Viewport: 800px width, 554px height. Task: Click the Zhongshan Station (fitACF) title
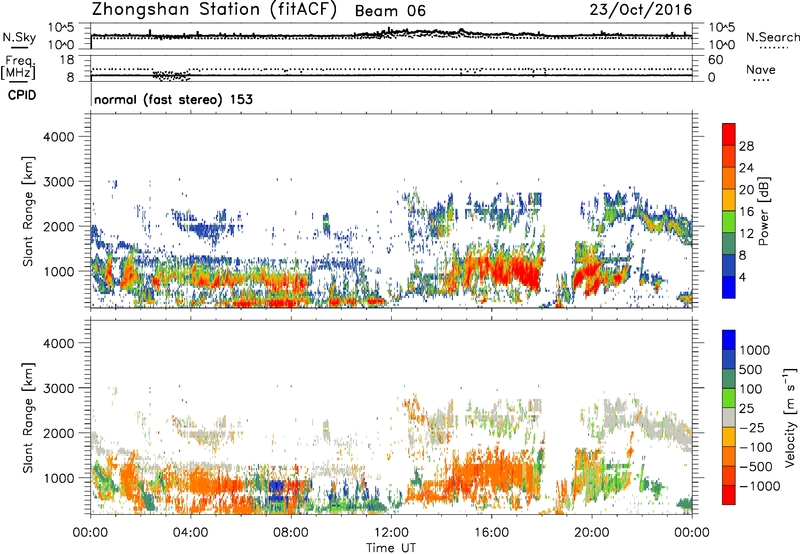(214, 10)
